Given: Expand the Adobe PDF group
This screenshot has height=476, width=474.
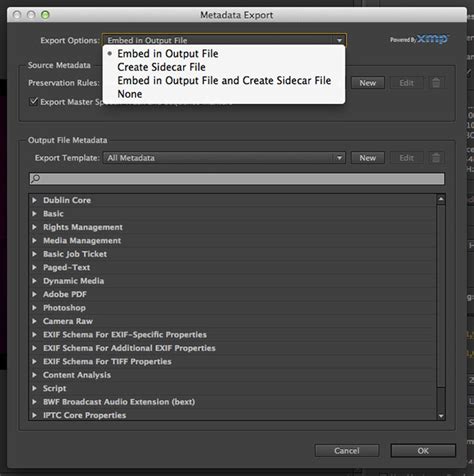Looking at the screenshot, I should coord(34,294).
